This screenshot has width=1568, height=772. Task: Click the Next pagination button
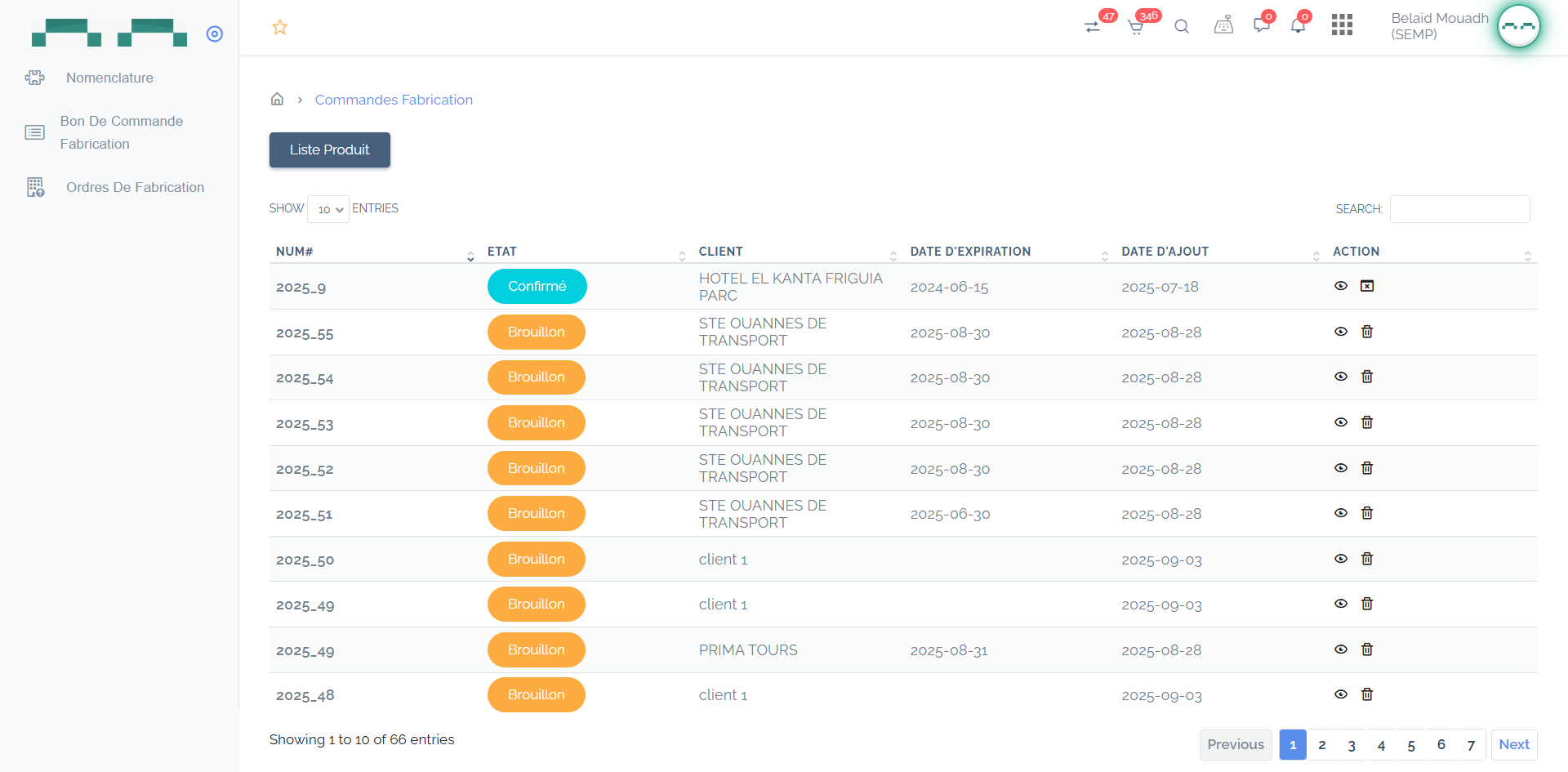(1514, 745)
